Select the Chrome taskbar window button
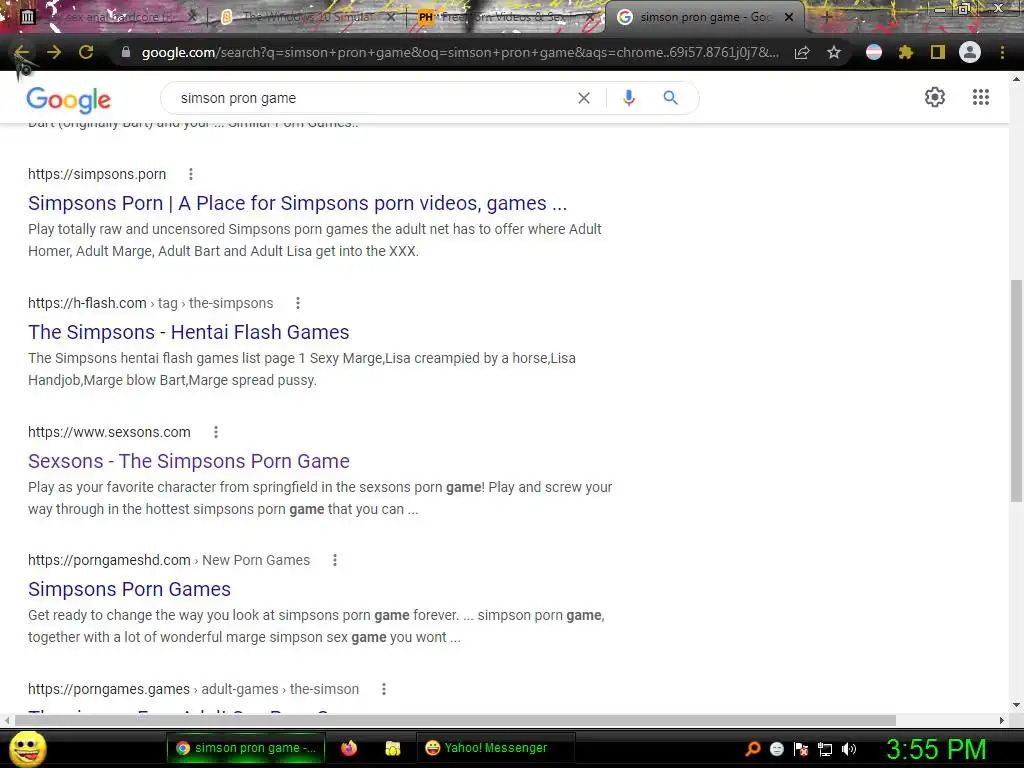 click(x=245, y=748)
